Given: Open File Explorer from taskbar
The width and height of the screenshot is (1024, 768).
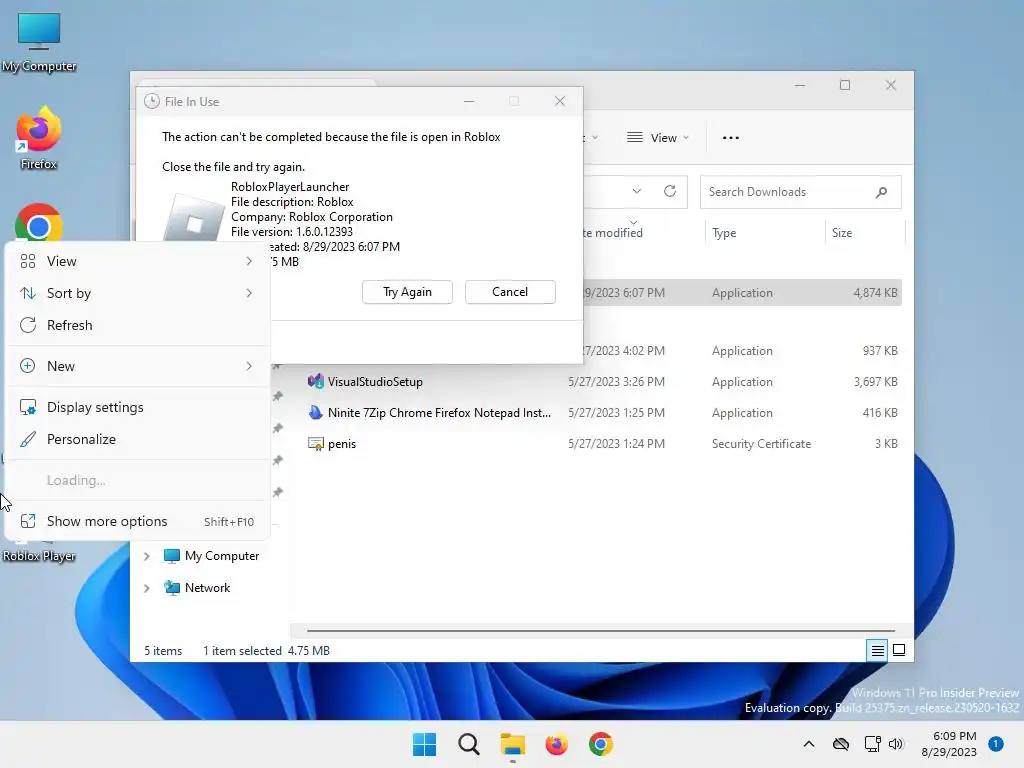Looking at the screenshot, I should click(x=513, y=744).
